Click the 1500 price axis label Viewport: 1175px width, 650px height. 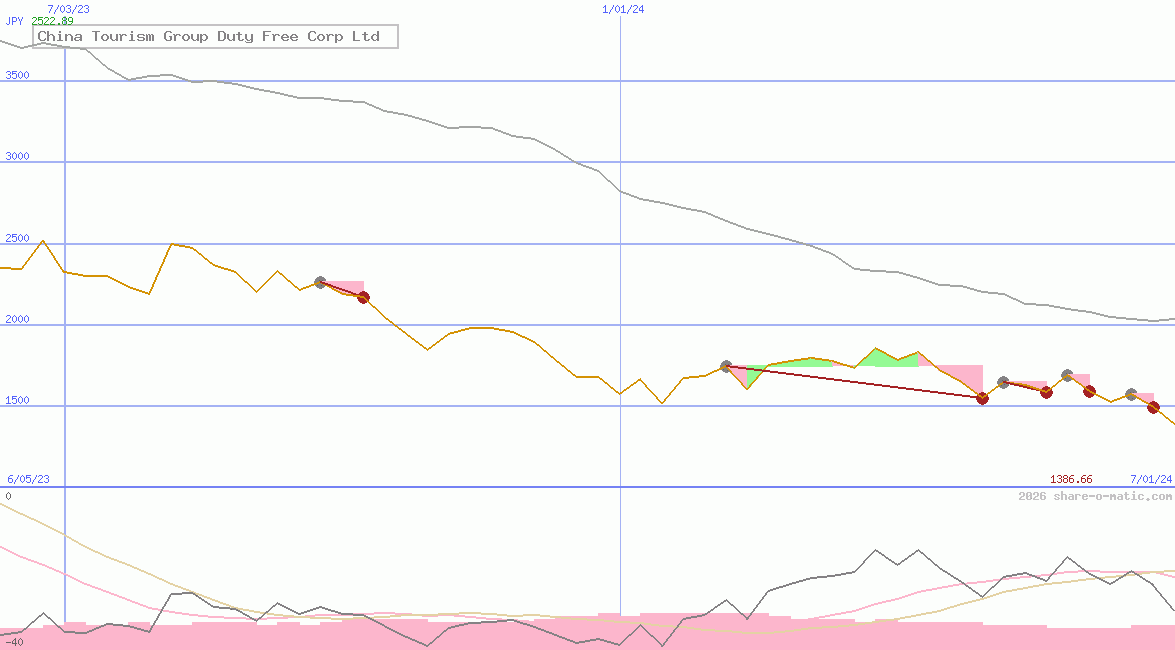click(17, 400)
